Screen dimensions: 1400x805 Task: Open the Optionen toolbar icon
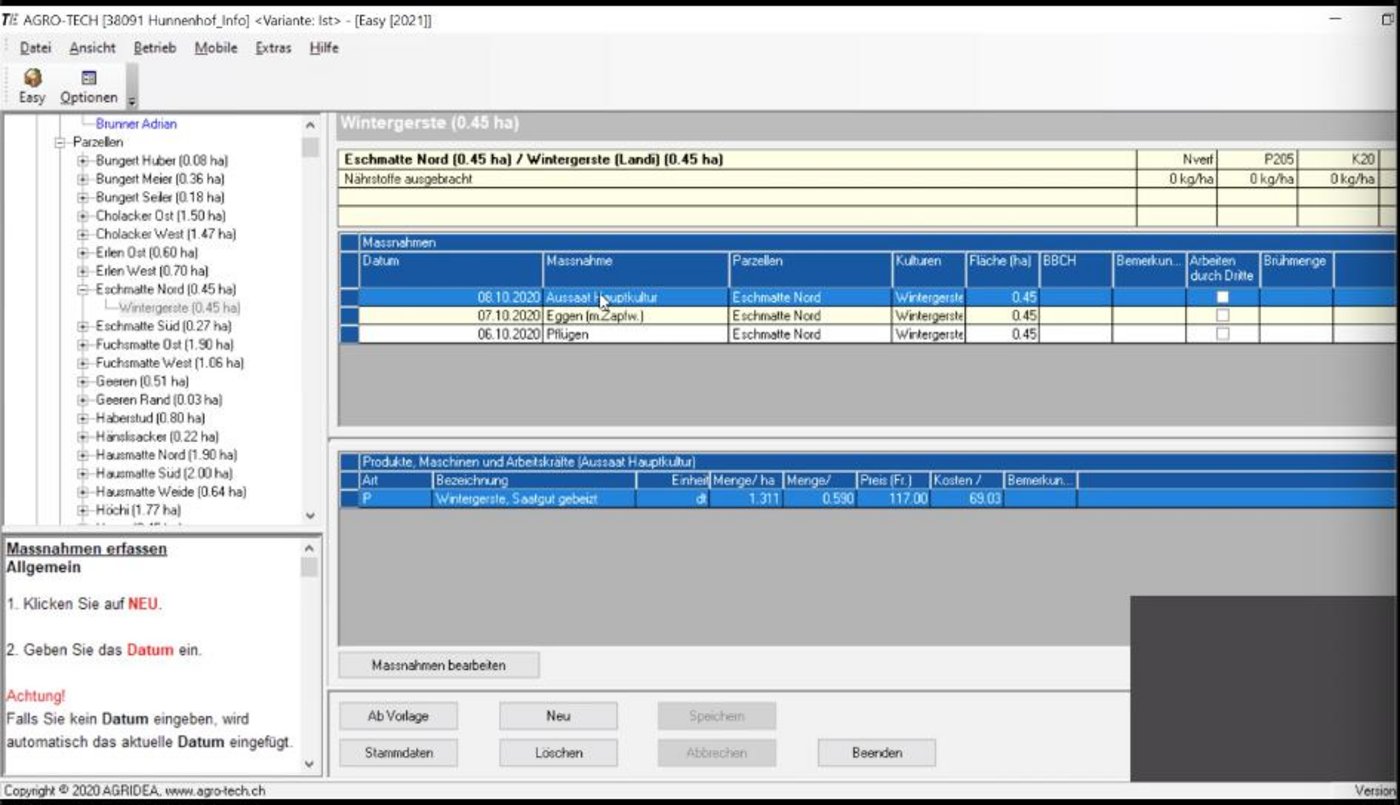click(88, 86)
